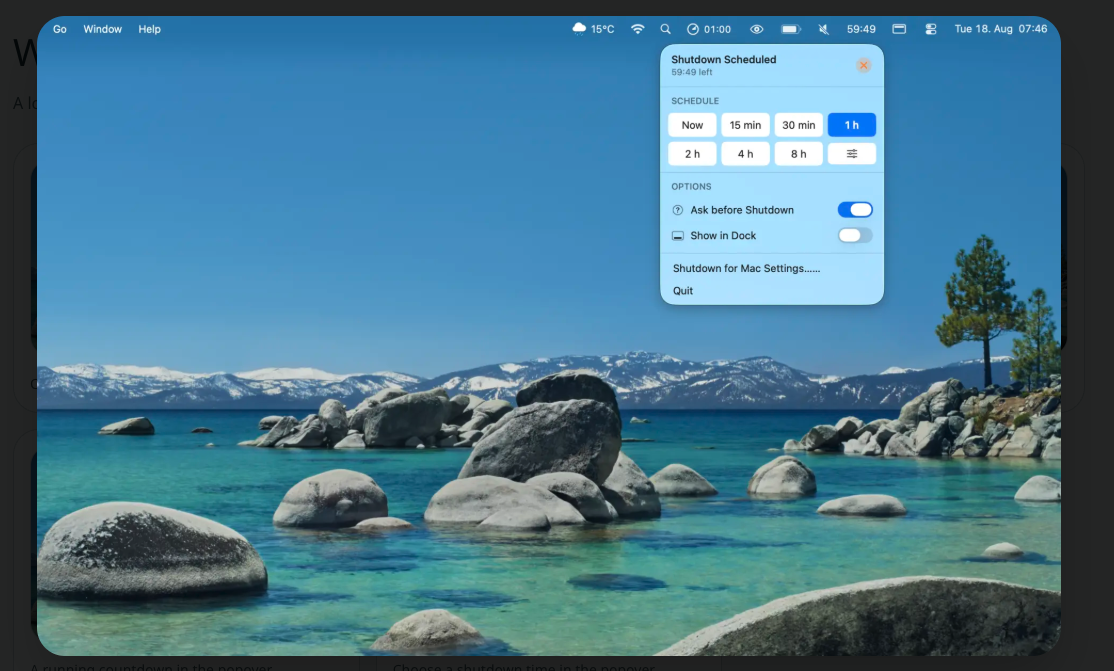Viewport: 1114px width, 671px height.
Task: Click the muted speaker icon
Action: pos(823,29)
